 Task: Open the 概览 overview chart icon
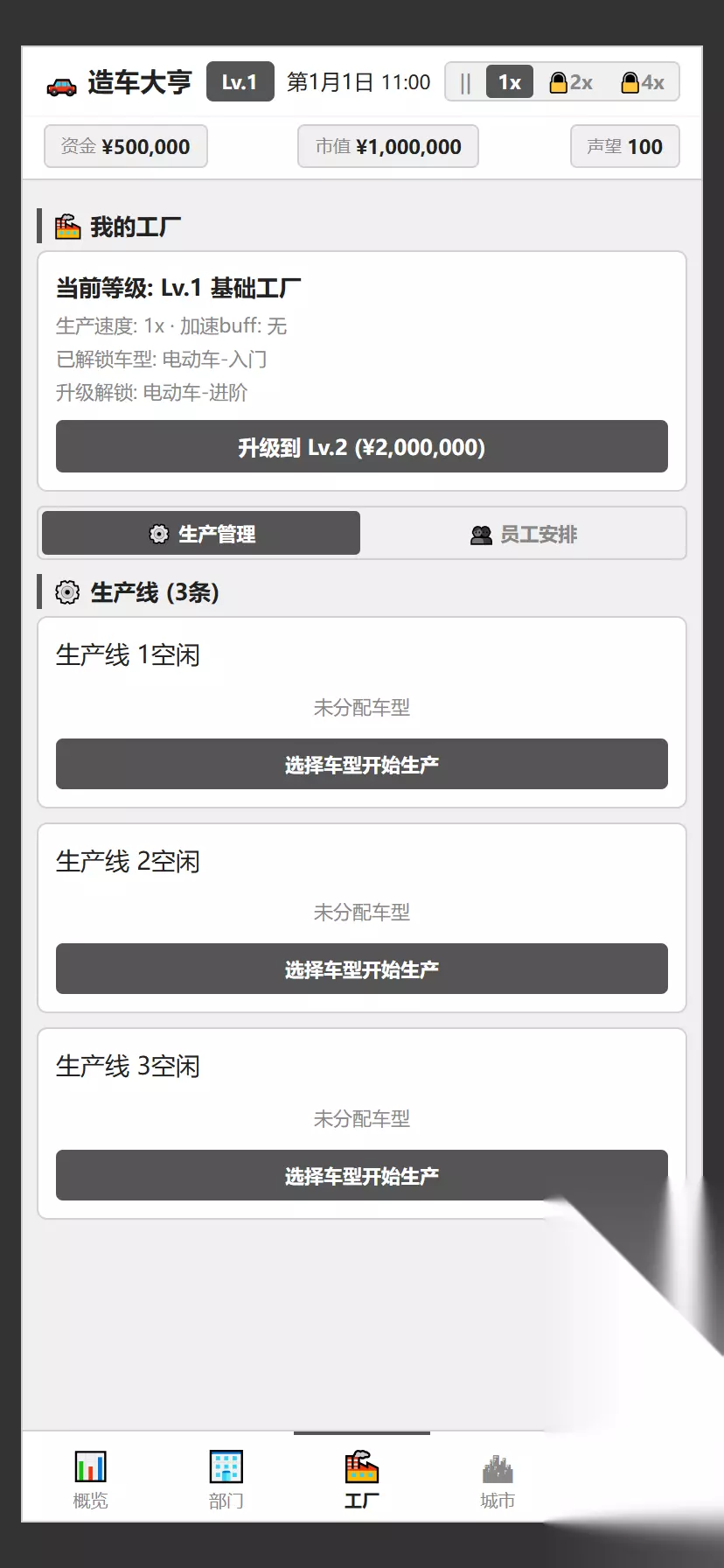pyautogui.click(x=90, y=1466)
